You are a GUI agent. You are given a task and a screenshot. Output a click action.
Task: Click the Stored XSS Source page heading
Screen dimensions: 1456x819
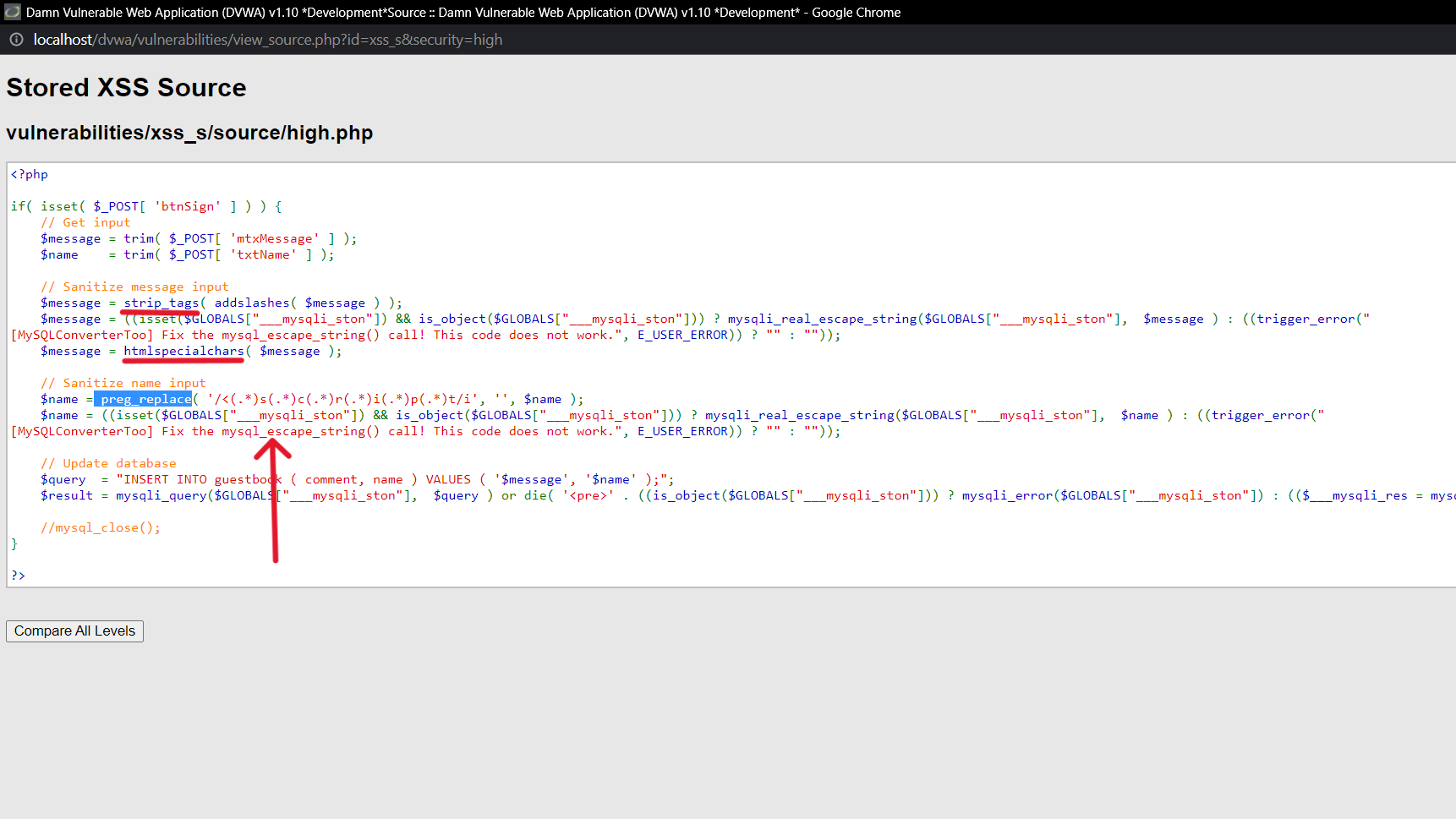tap(125, 87)
